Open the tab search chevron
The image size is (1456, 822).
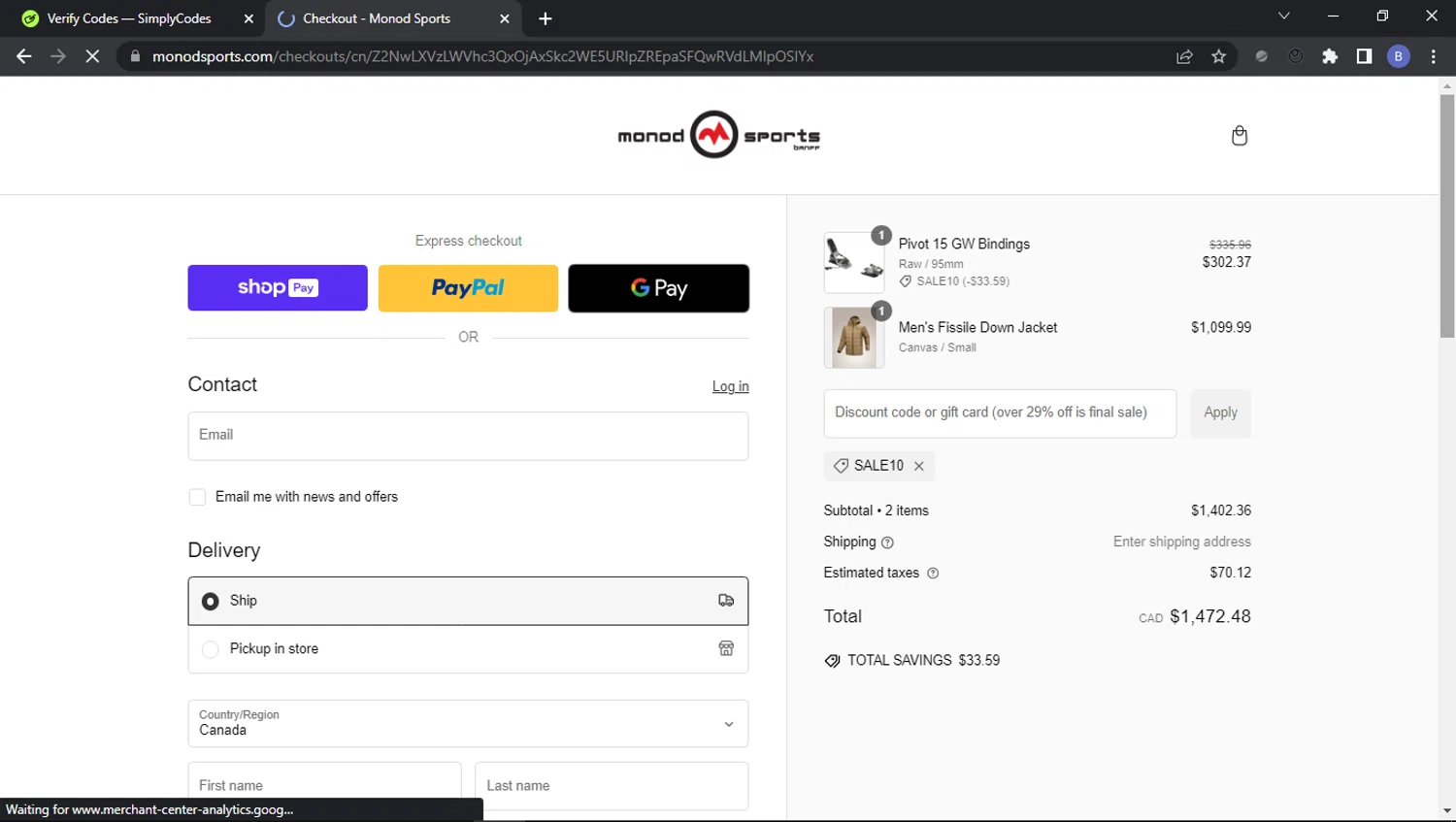[x=1284, y=16]
